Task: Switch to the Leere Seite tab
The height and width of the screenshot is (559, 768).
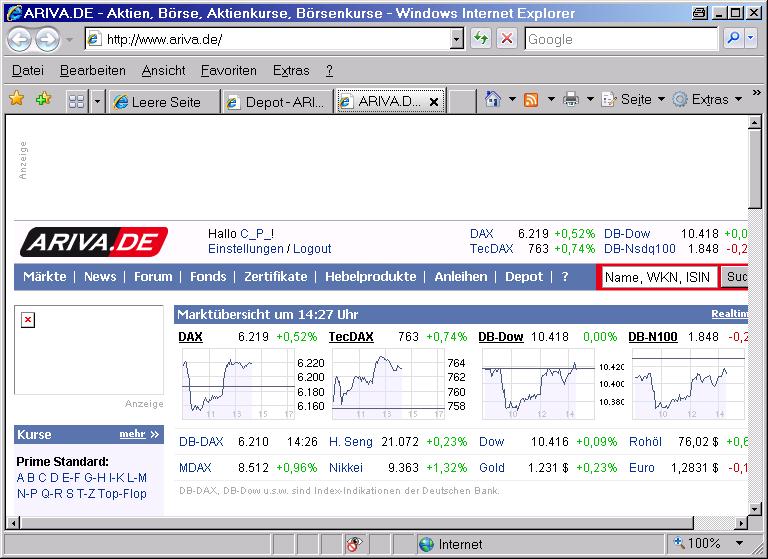Action: [x=165, y=102]
